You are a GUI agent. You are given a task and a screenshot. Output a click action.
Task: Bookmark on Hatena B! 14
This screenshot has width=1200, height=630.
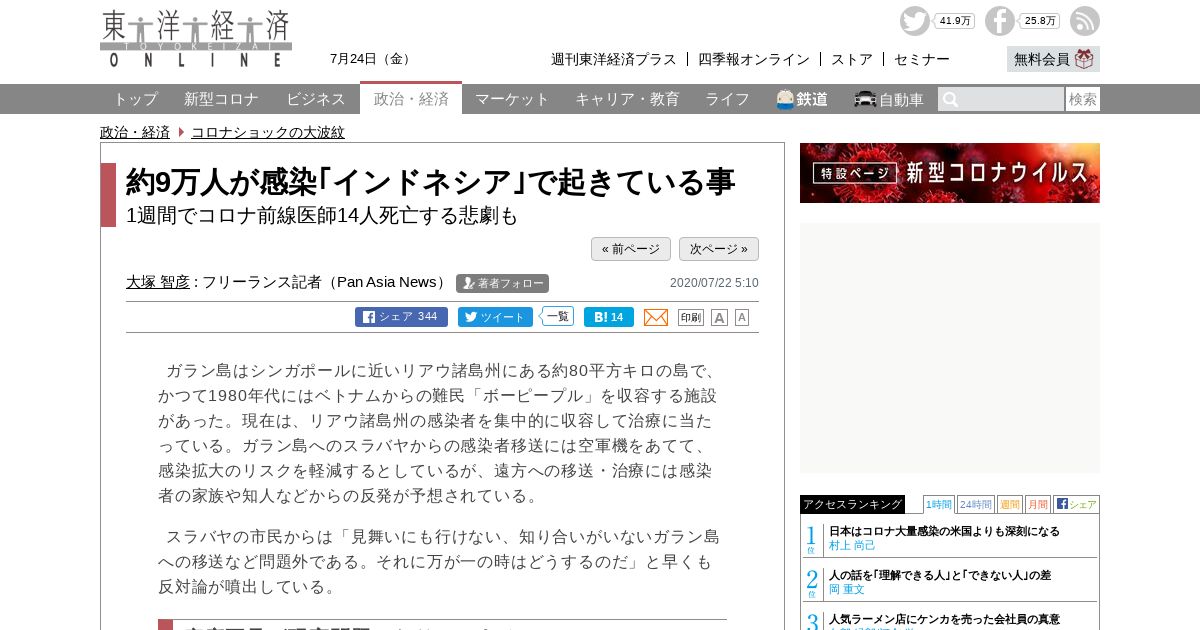coord(609,317)
